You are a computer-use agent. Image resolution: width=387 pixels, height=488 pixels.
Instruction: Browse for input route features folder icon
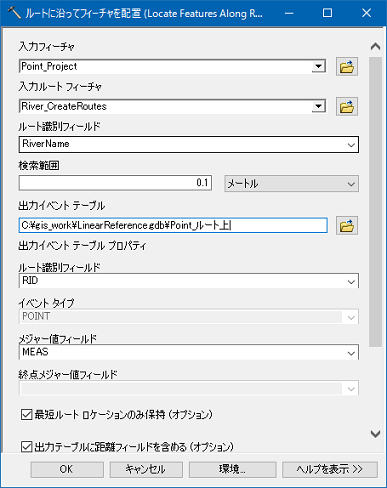(x=347, y=107)
